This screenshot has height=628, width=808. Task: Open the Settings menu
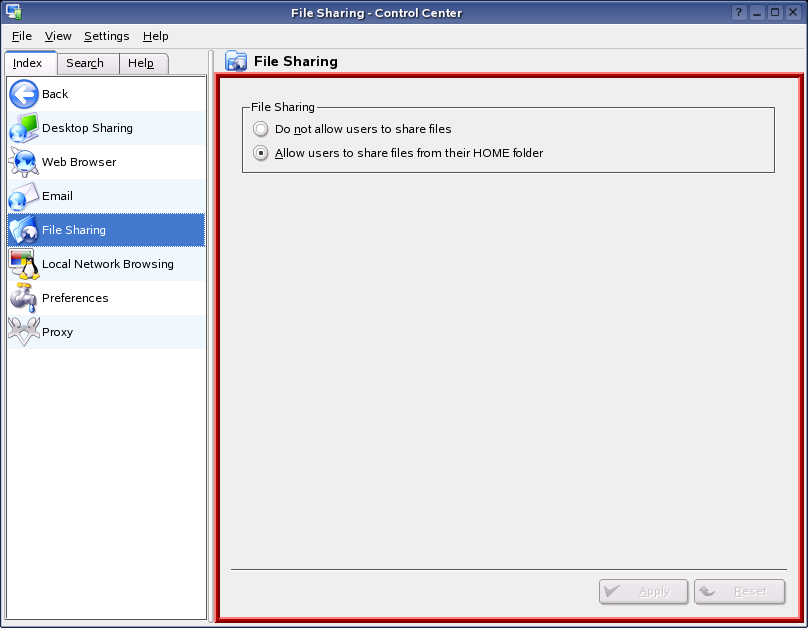click(107, 36)
